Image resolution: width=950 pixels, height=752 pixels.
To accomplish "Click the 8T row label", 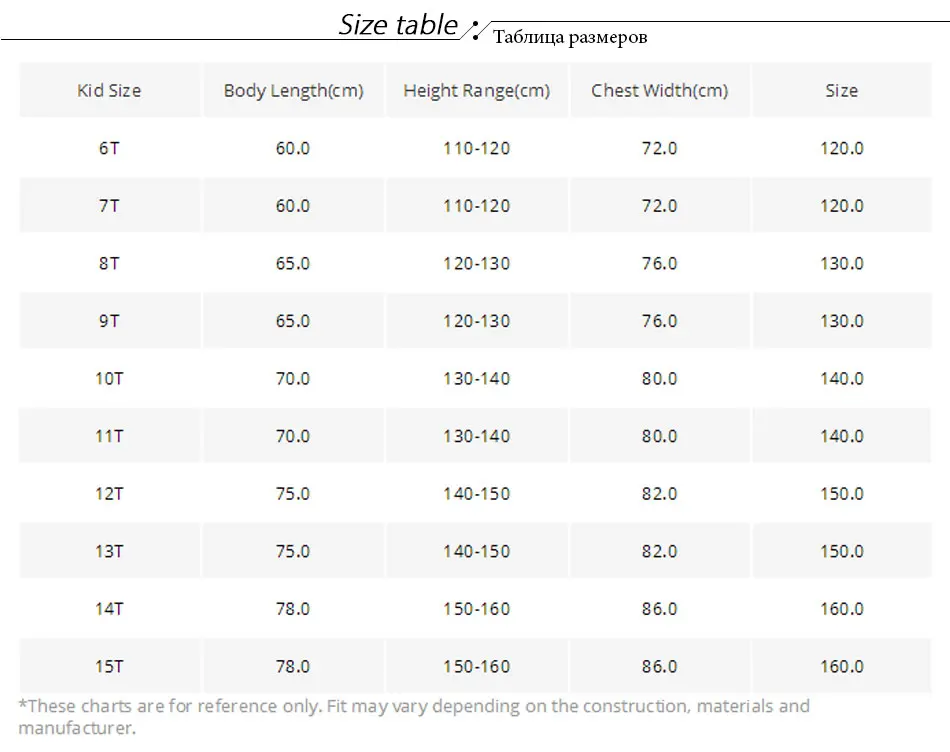I will tap(109, 263).
